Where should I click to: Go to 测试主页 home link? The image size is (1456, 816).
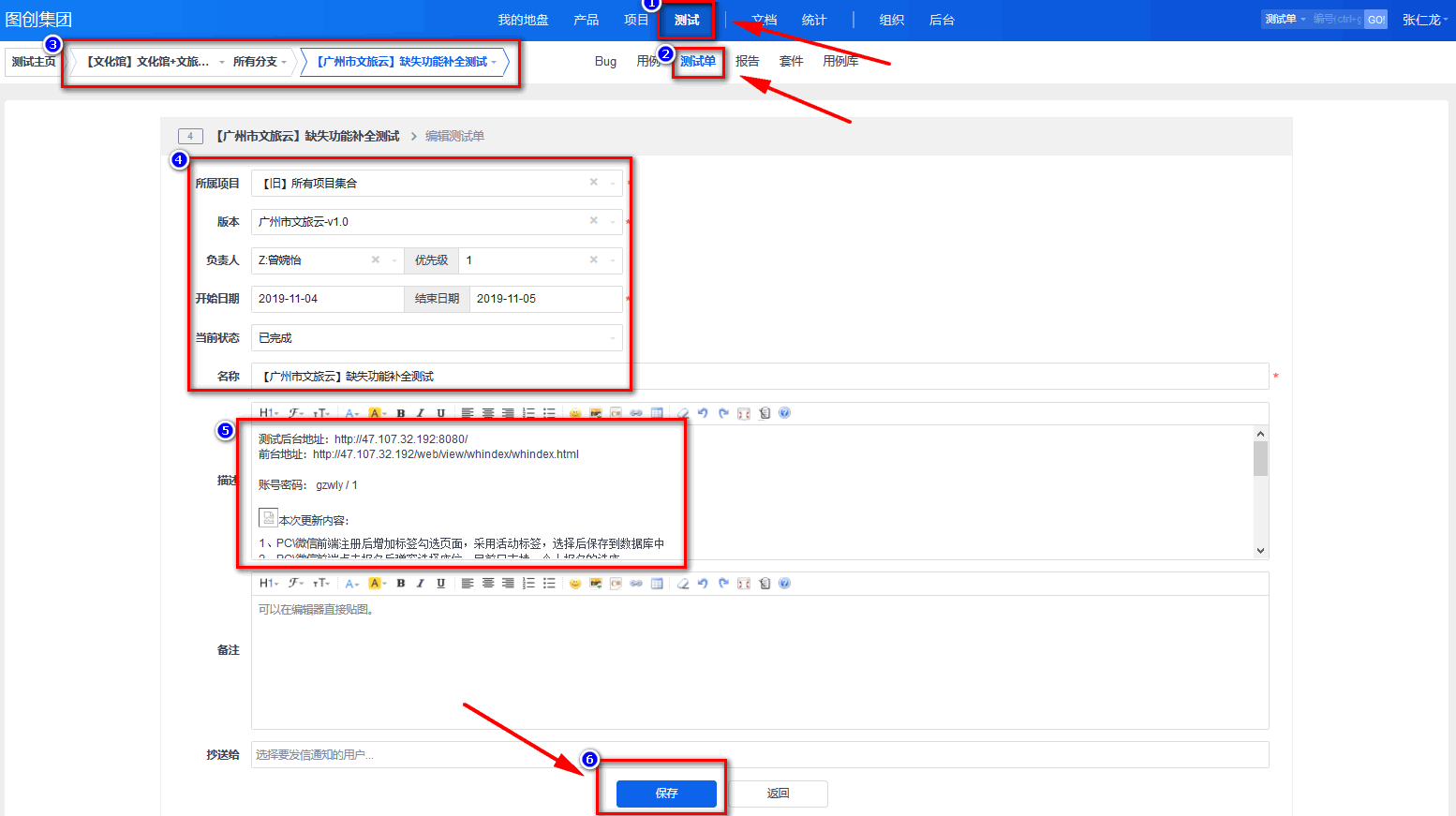click(x=34, y=62)
